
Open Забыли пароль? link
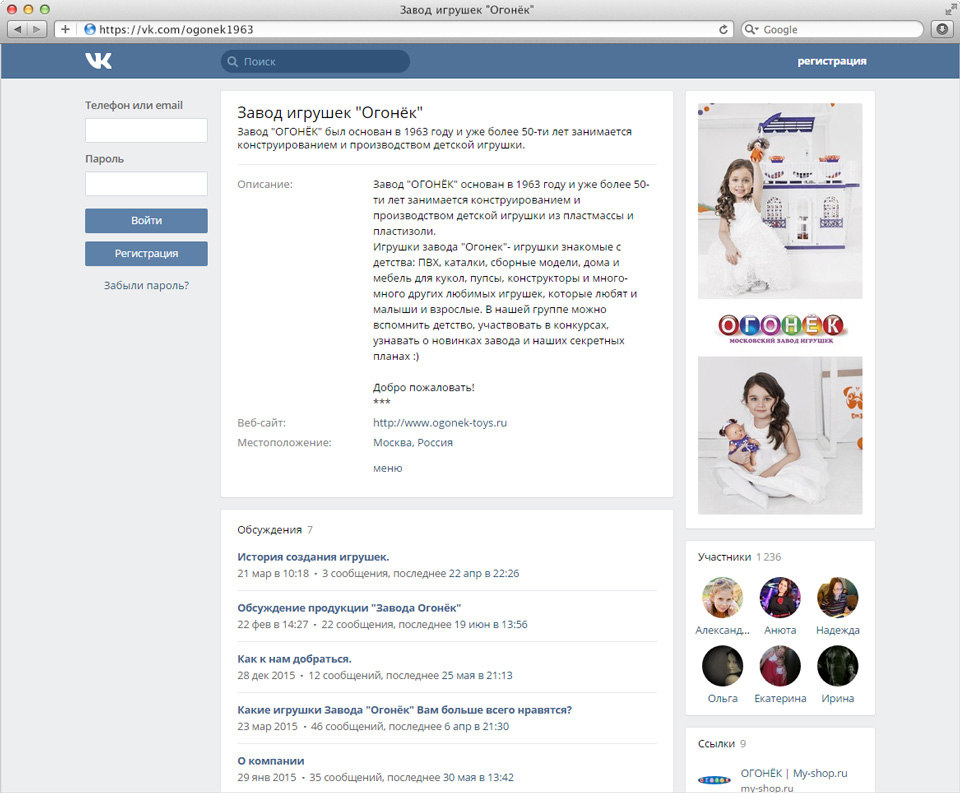click(x=146, y=285)
